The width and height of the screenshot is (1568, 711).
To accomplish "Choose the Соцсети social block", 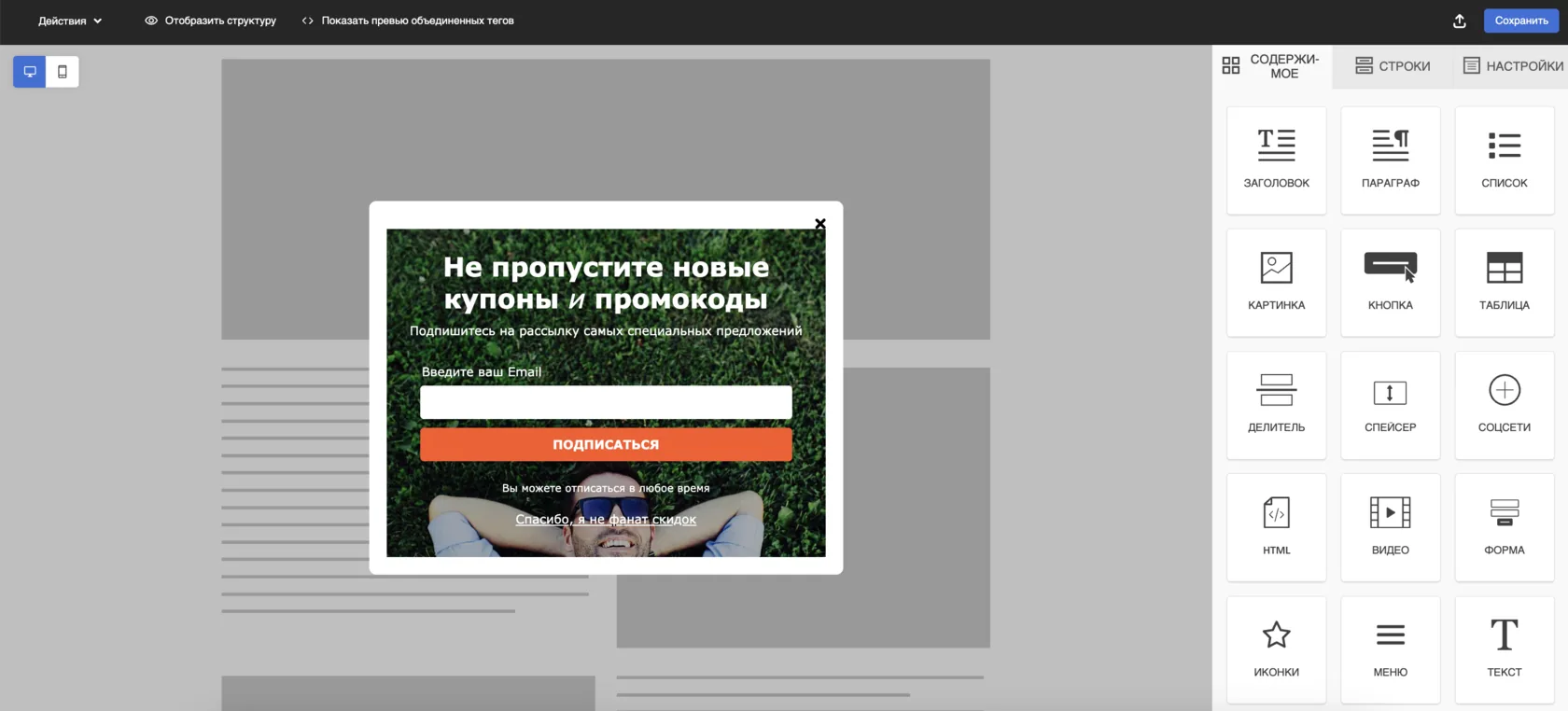I will [x=1504, y=404].
